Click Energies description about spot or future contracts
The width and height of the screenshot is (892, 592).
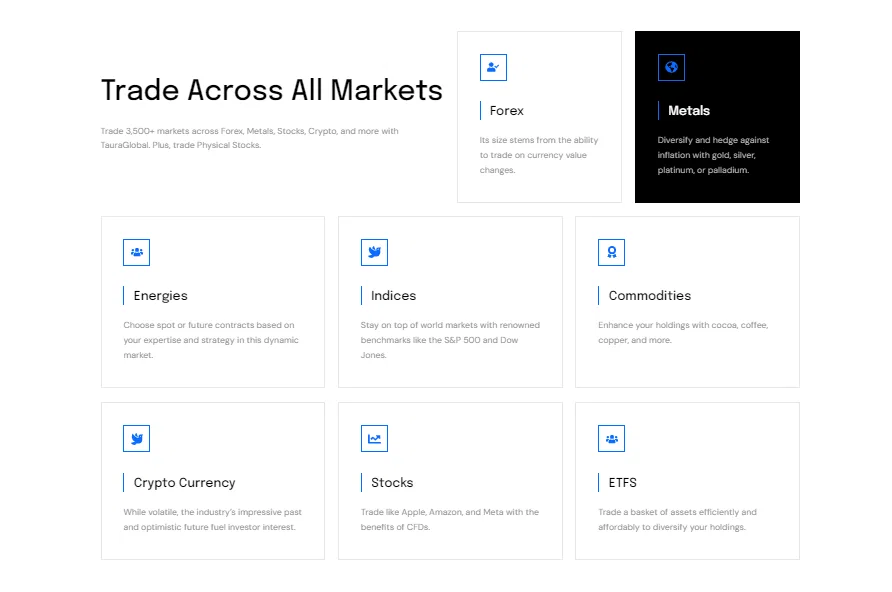[211, 340]
